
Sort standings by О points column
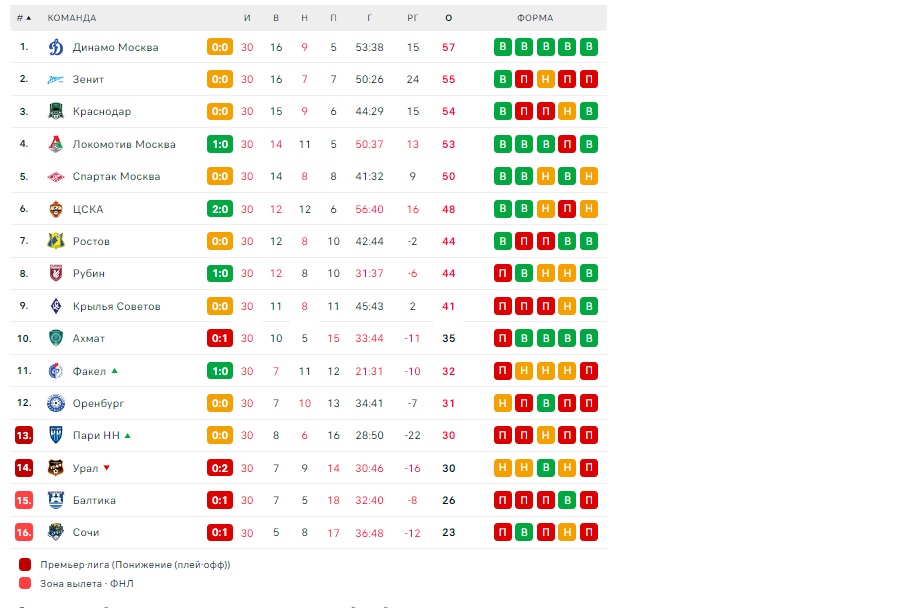[449, 18]
